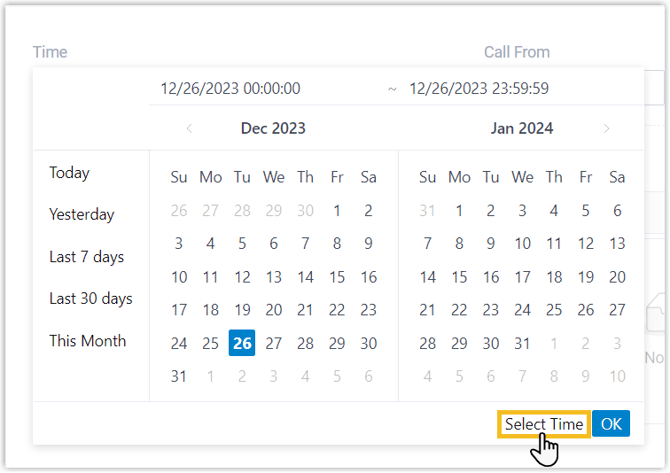Choose December 1 in the calendar
This screenshot has width=670, height=473.
click(337, 210)
